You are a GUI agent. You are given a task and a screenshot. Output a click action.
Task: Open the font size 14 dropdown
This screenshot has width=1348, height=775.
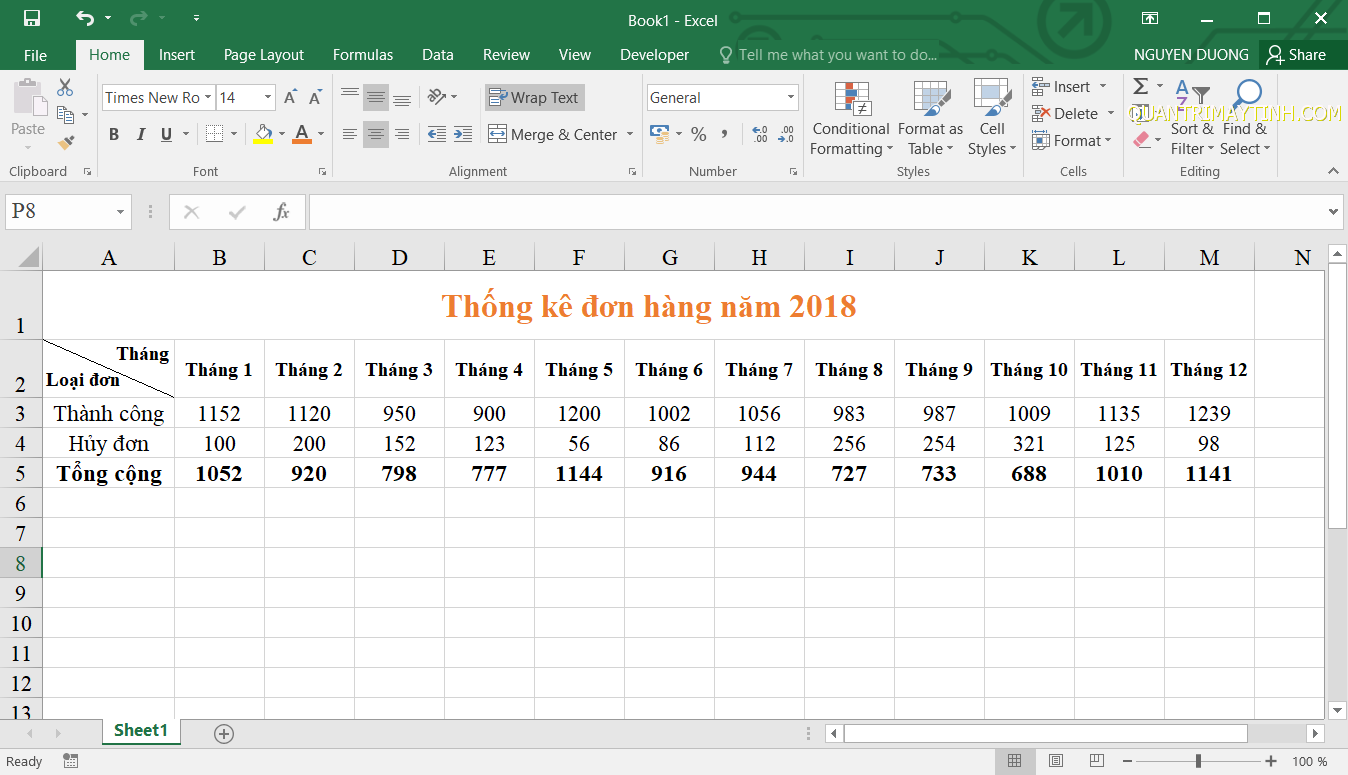tap(268, 97)
